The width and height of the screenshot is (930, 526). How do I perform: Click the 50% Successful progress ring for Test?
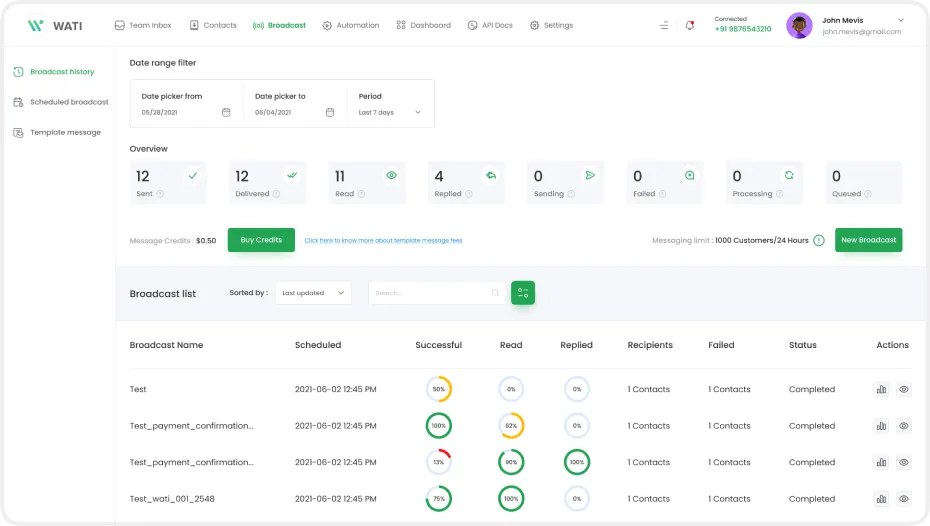tap(438, 389)
